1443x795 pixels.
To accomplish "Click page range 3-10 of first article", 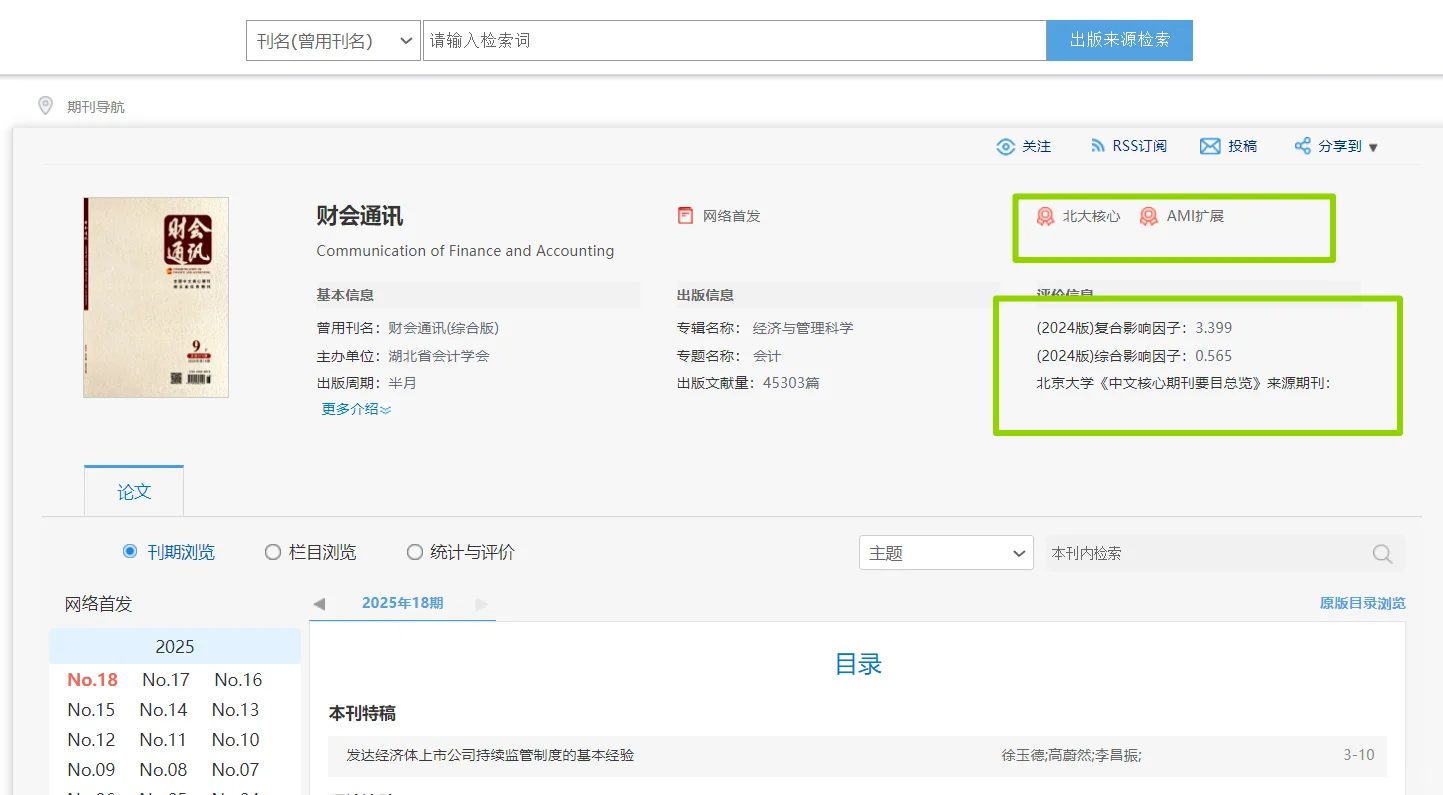I will pos(1359,755).
